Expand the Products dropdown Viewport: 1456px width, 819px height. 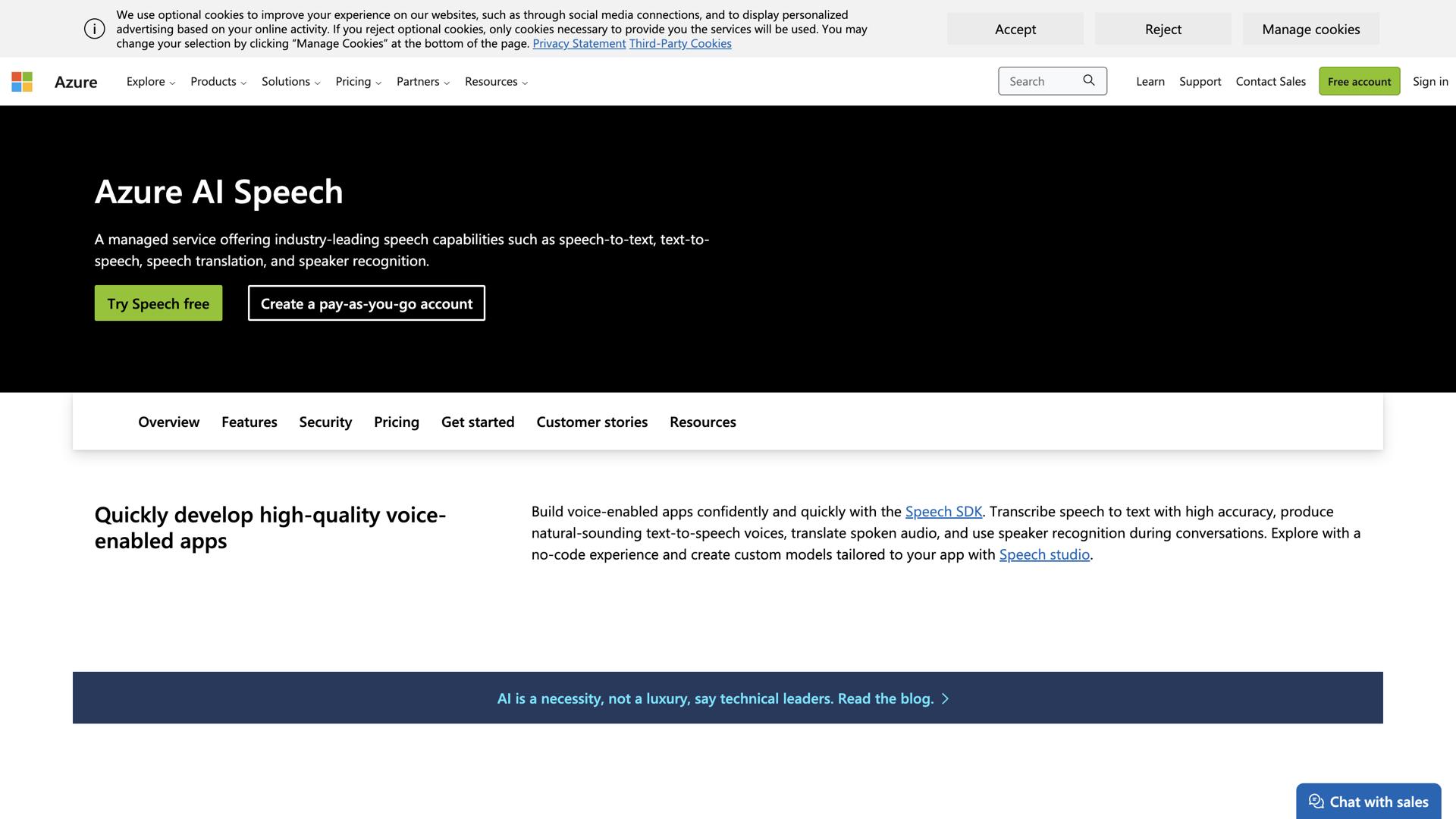point(218,81)
